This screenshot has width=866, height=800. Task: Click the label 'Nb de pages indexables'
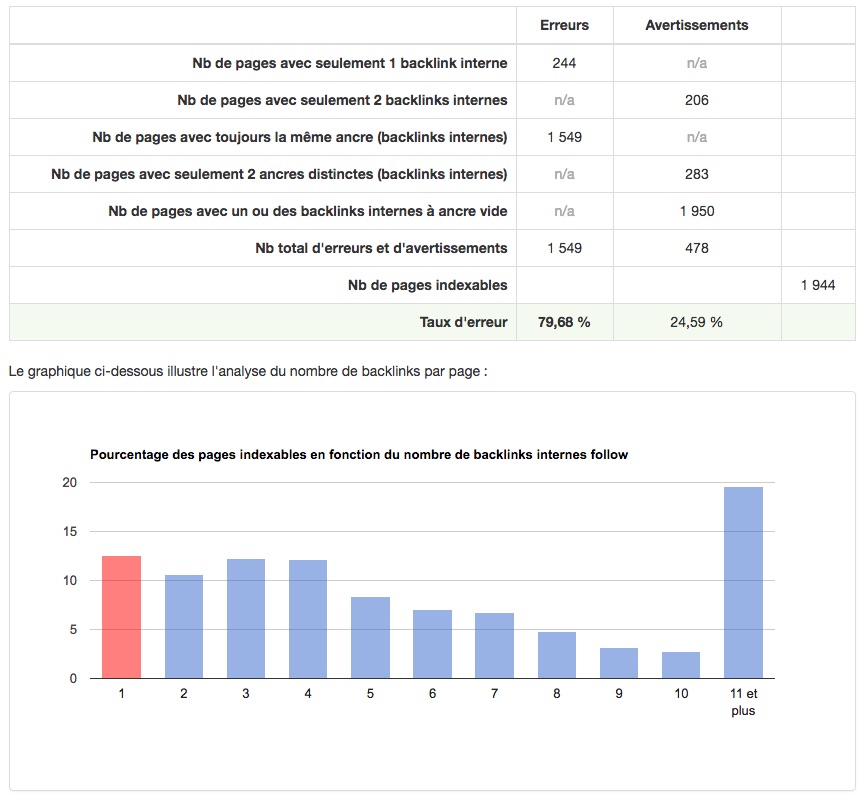(427, 285)
